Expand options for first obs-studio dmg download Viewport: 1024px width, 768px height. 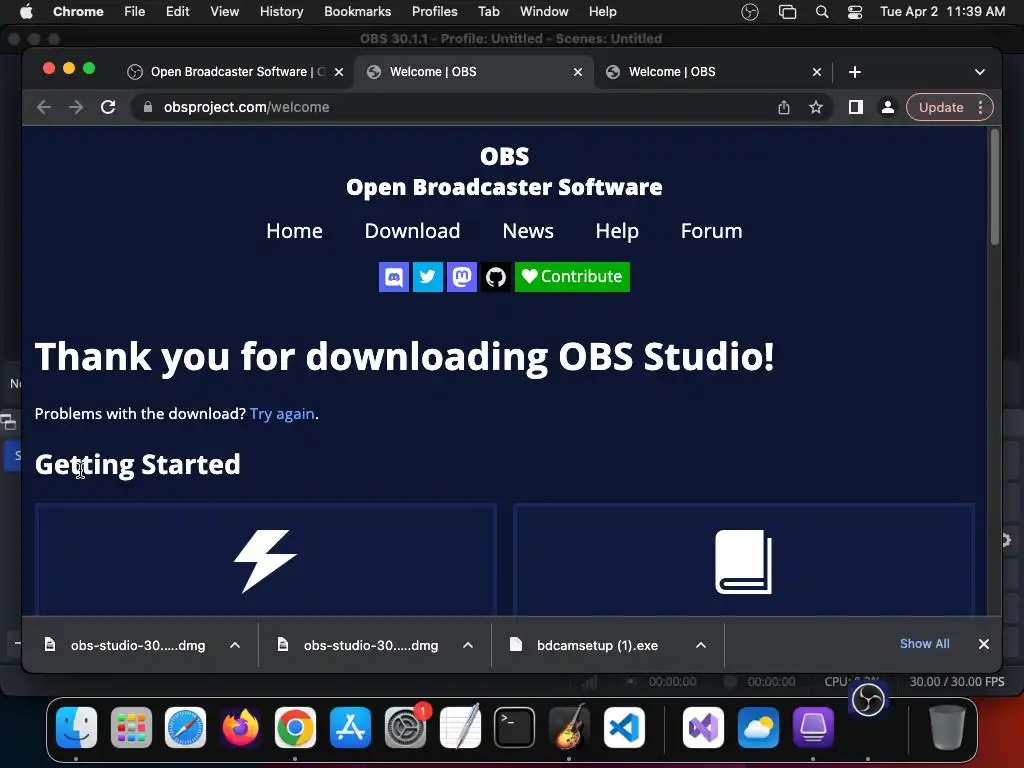tap(235, 645)
